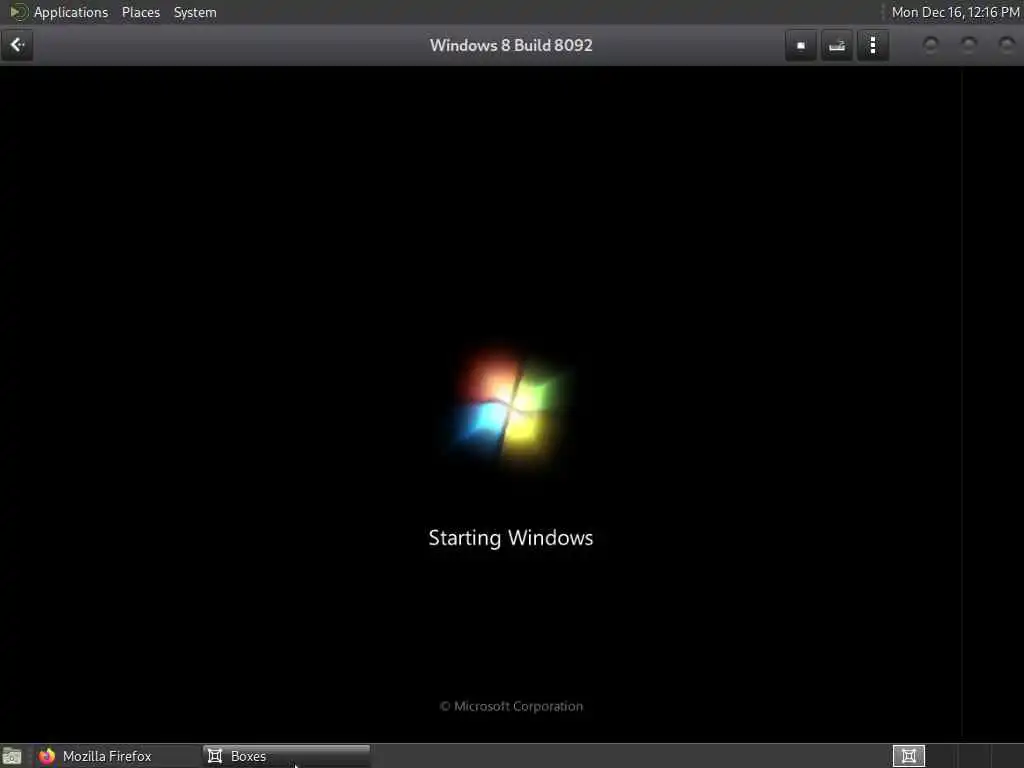1024x768 pixels.
Task: Go back to the Boxes overview
Action: [17, 45]
